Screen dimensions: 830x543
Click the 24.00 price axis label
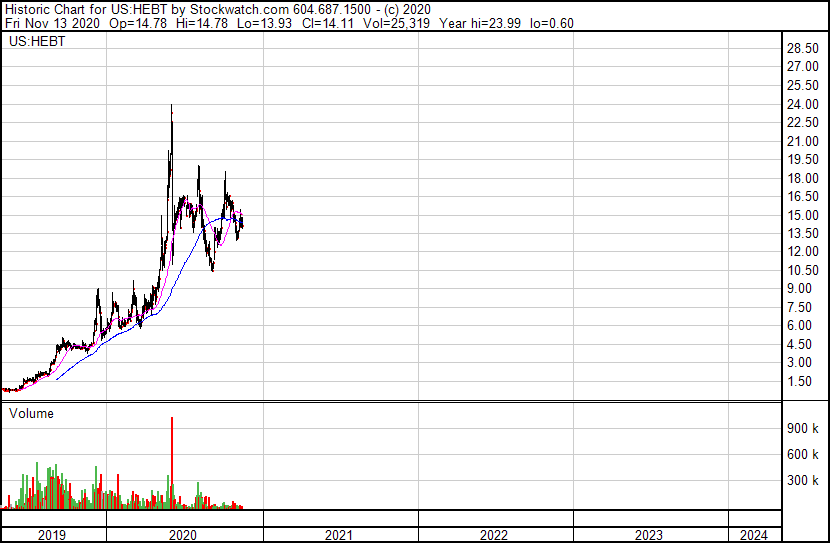point(803,105)
